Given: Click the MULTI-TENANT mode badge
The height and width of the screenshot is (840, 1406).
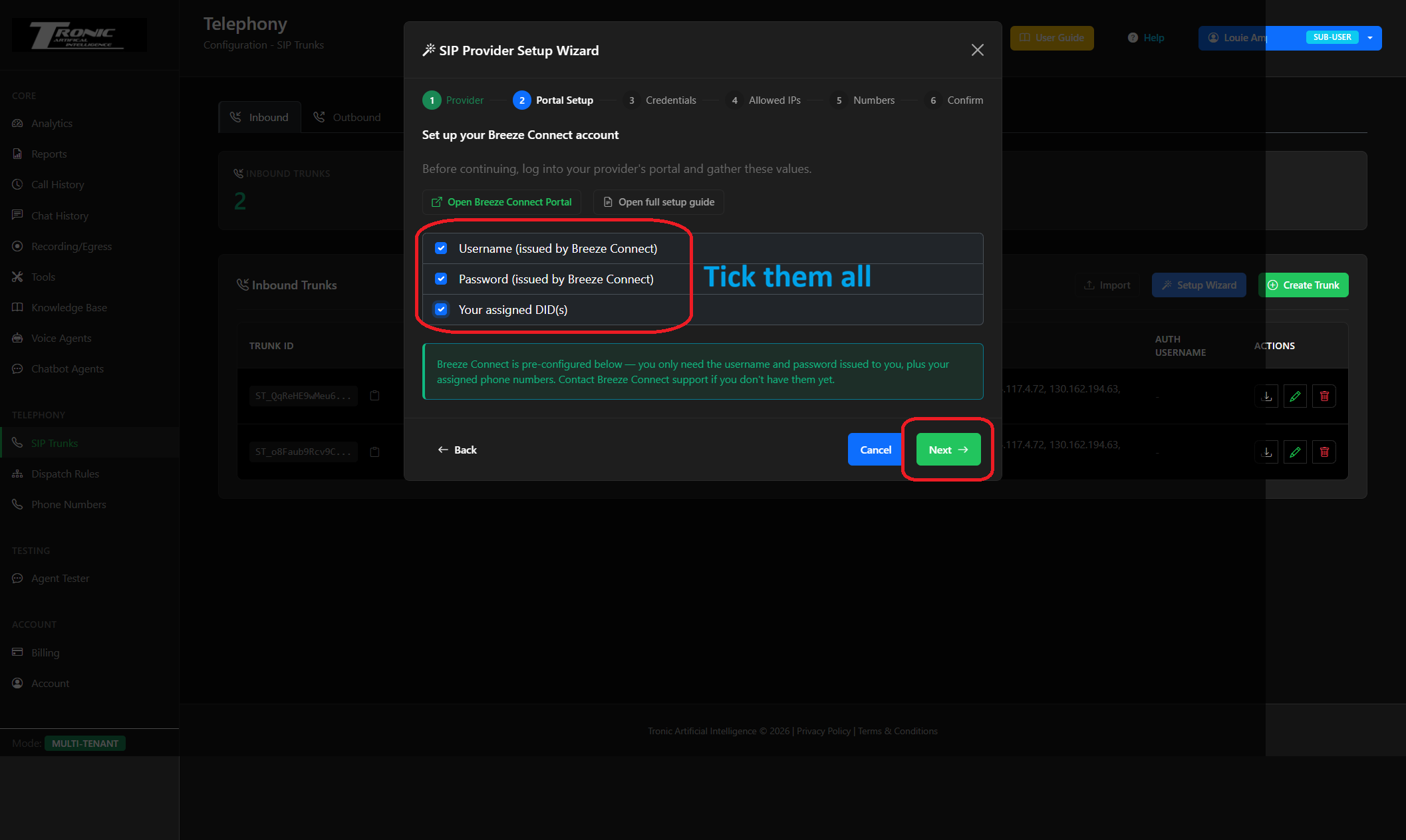Looking at the screenshot, I should (x=85, y=744).
